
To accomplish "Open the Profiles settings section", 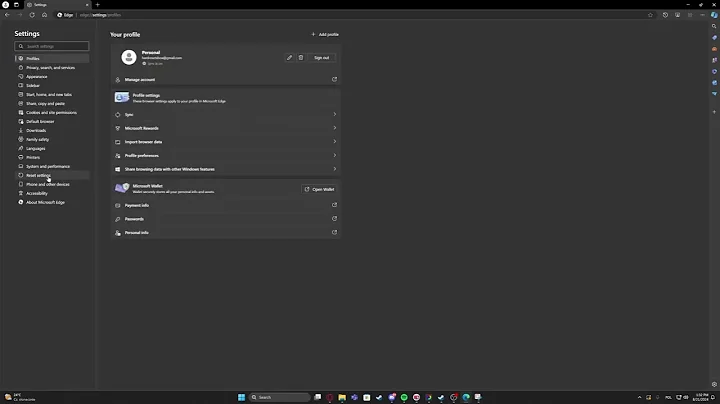I will (52, 59).
